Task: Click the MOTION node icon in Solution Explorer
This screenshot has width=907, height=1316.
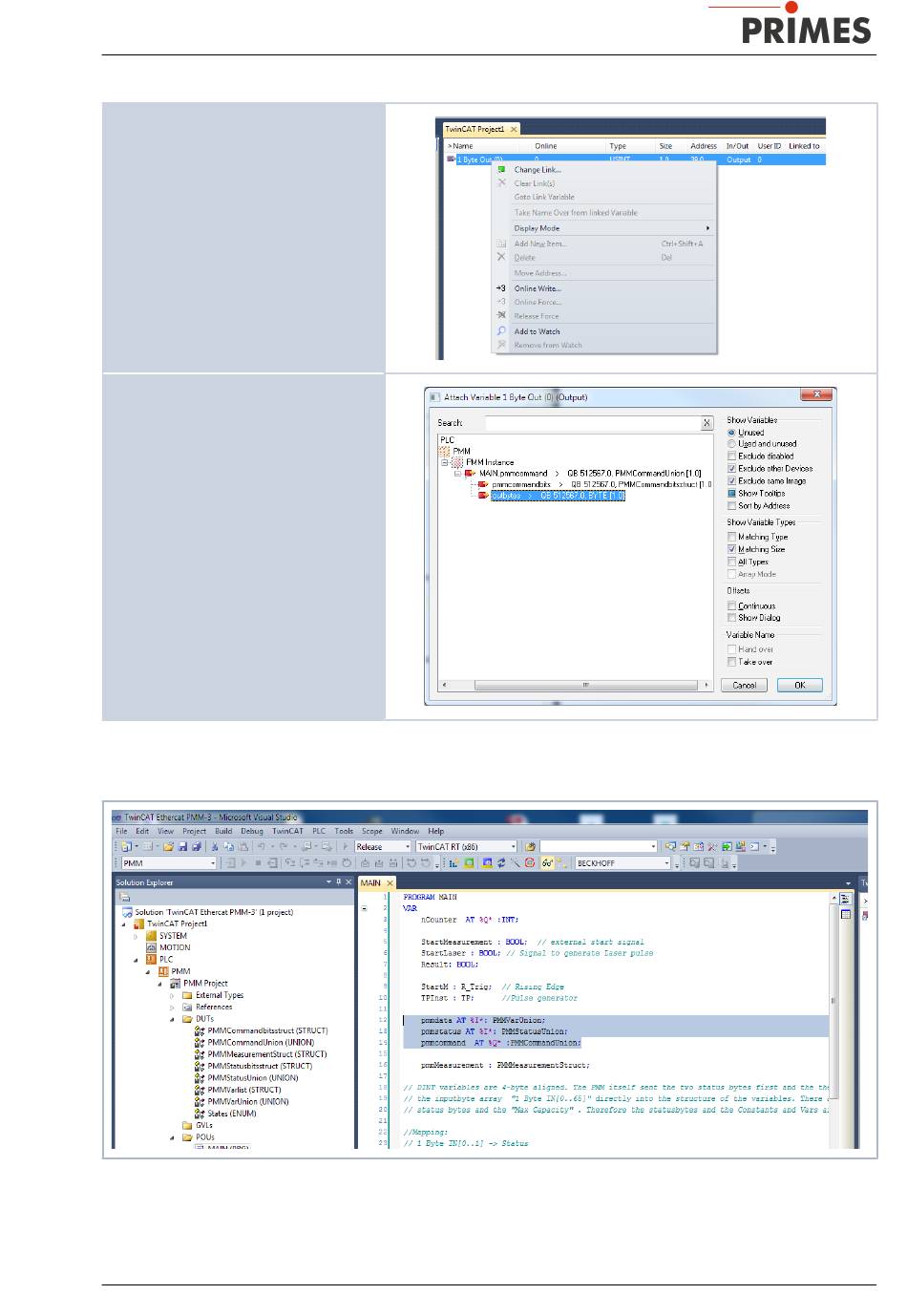Action: coord(151,947)
